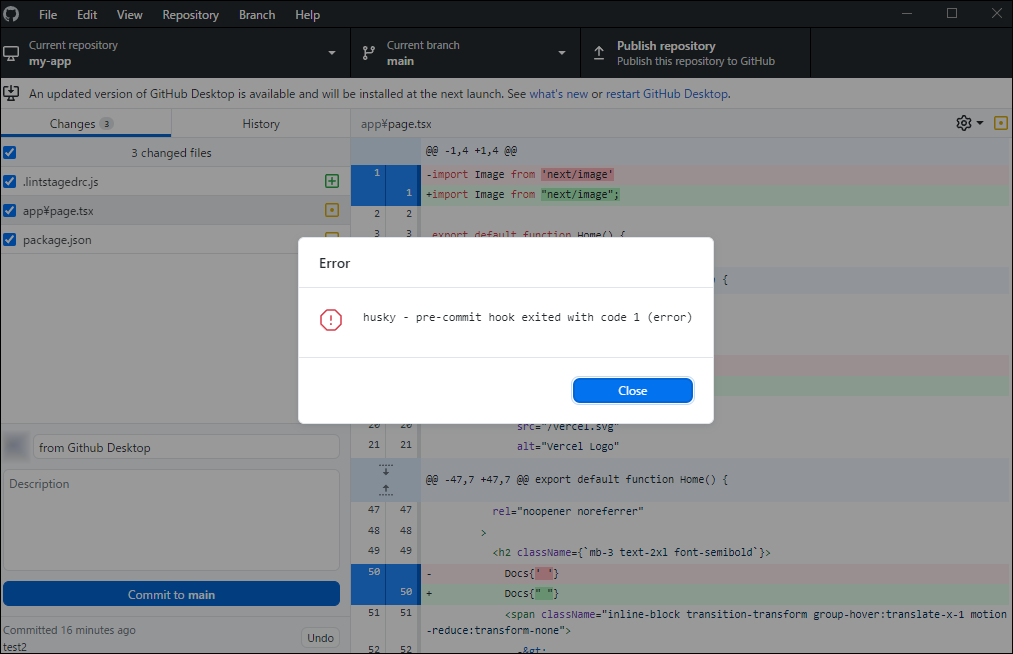Open the Edit menu
This screenshot has width=1013, height=654.
coord(87,14)
